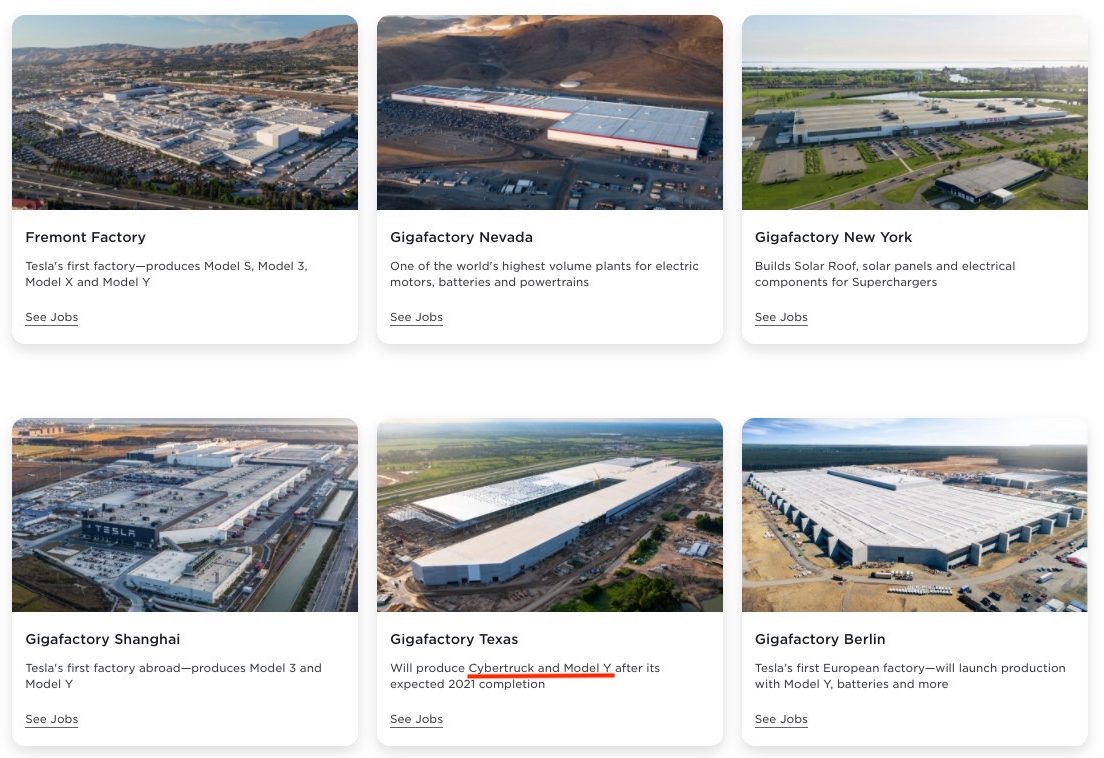Select the Gigafactory Shanghai heading
Image resolution: width=1104 pixels, height=758 pixels.
pos(103,639)
